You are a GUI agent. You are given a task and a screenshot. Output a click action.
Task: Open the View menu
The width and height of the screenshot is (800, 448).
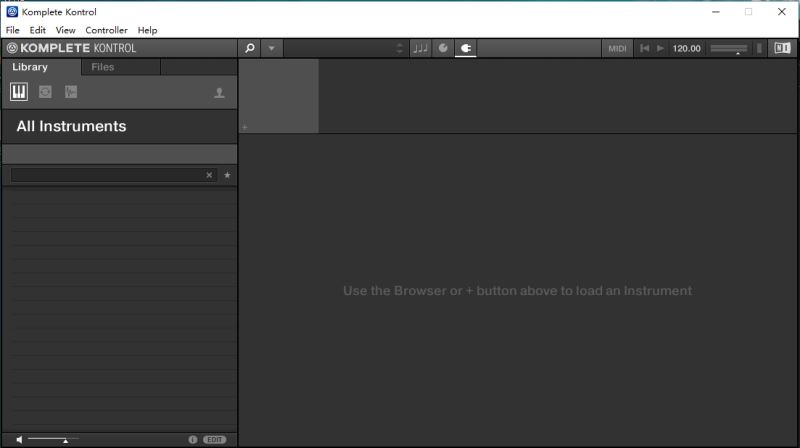pos(65,30)
